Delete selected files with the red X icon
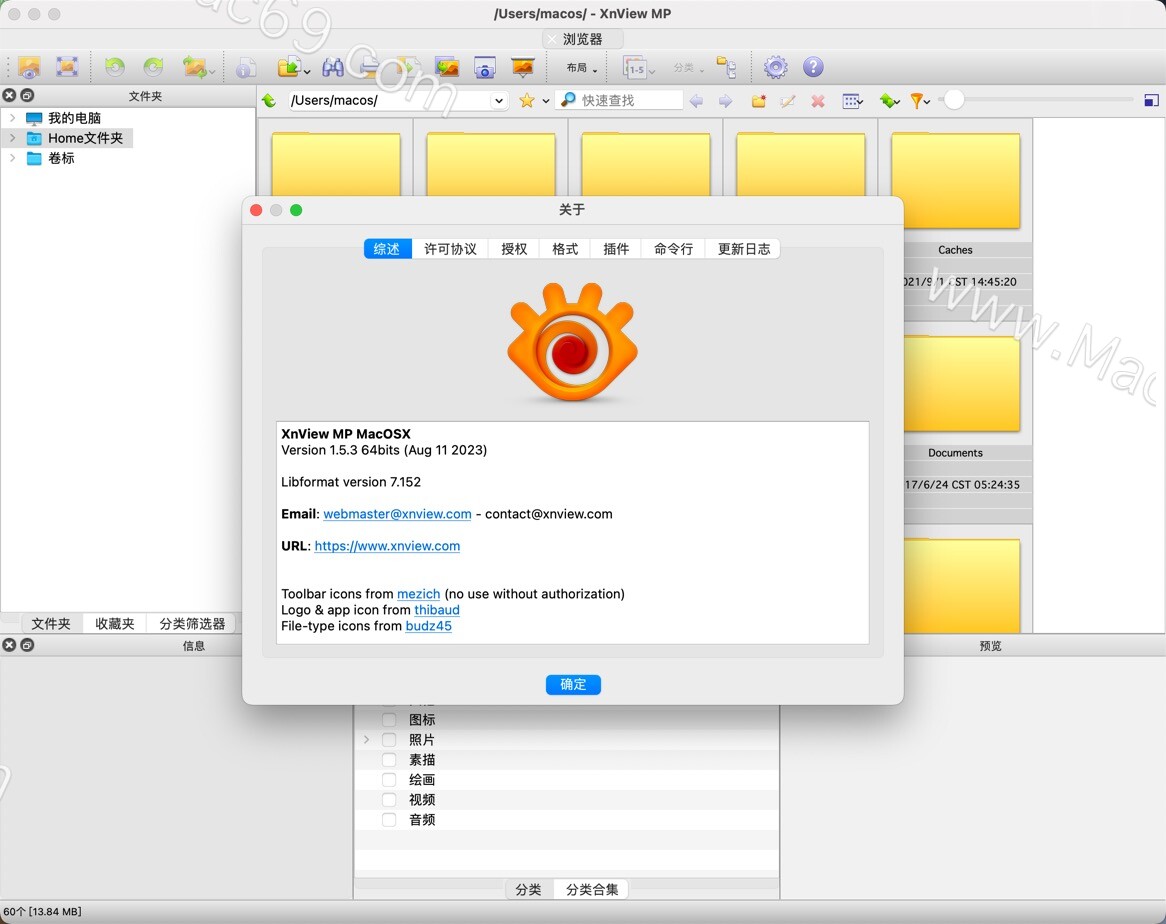This screenshot has height=924, width=1166. [x=817, y=100]
